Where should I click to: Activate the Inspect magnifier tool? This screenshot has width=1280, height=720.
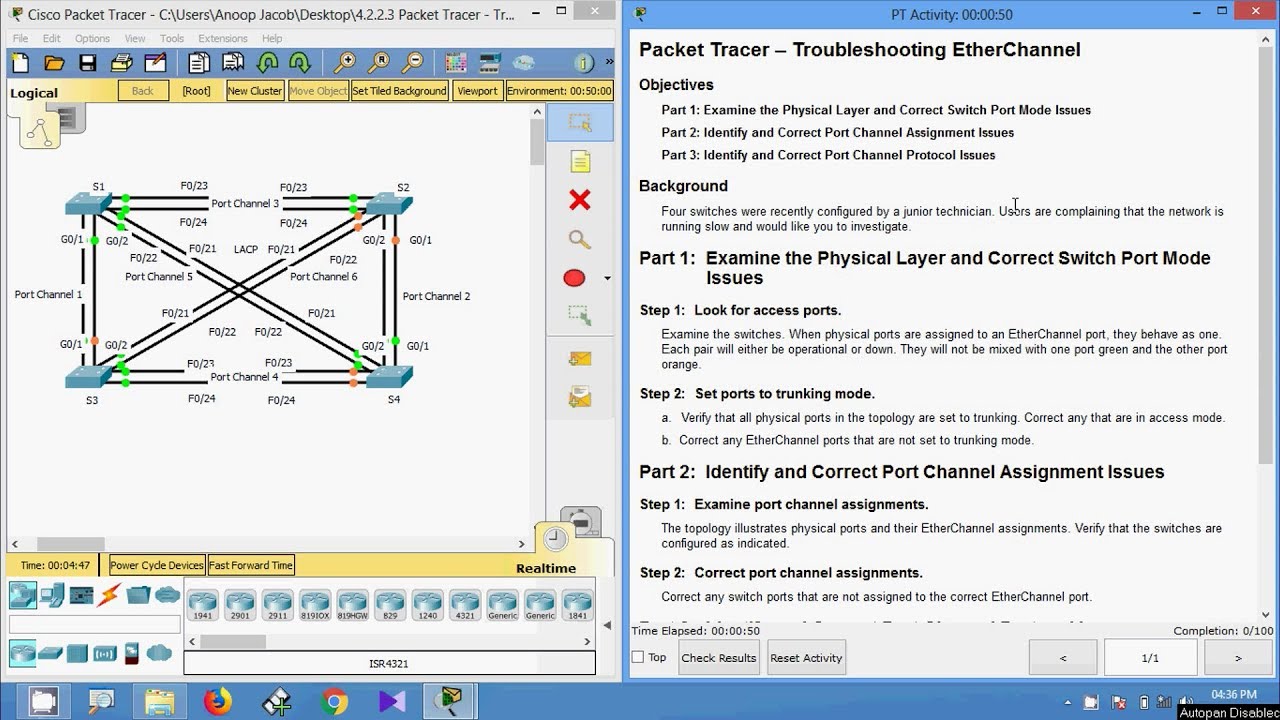[580, 239]
